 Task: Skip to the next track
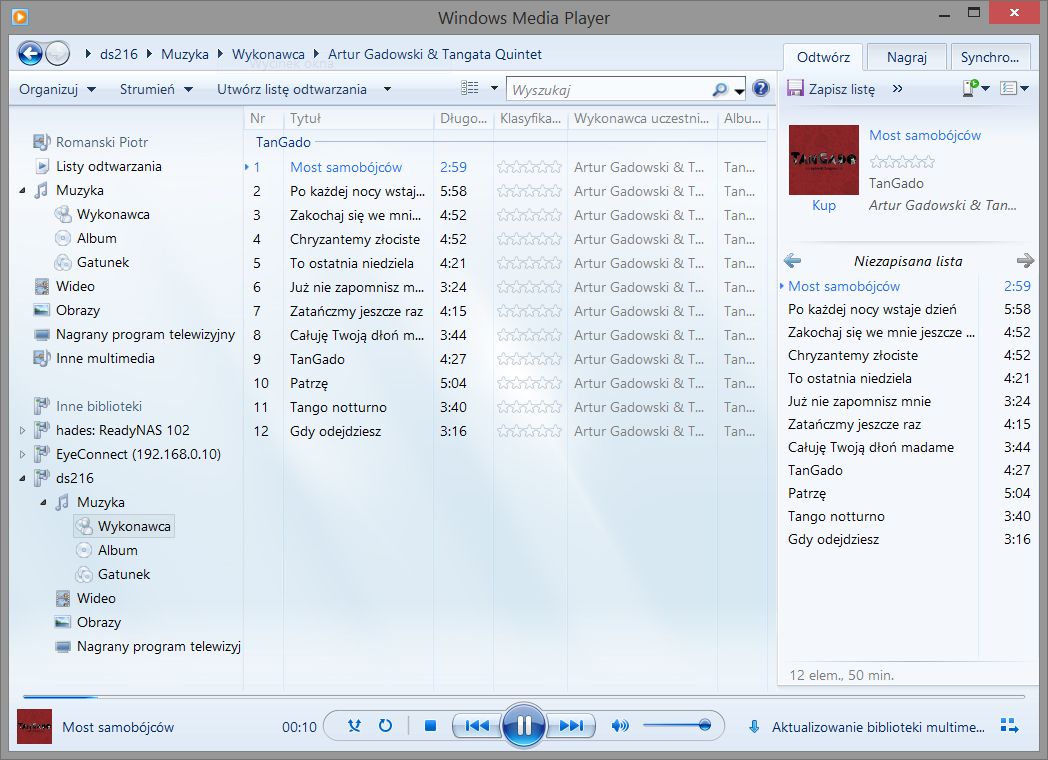pos(571,725)
